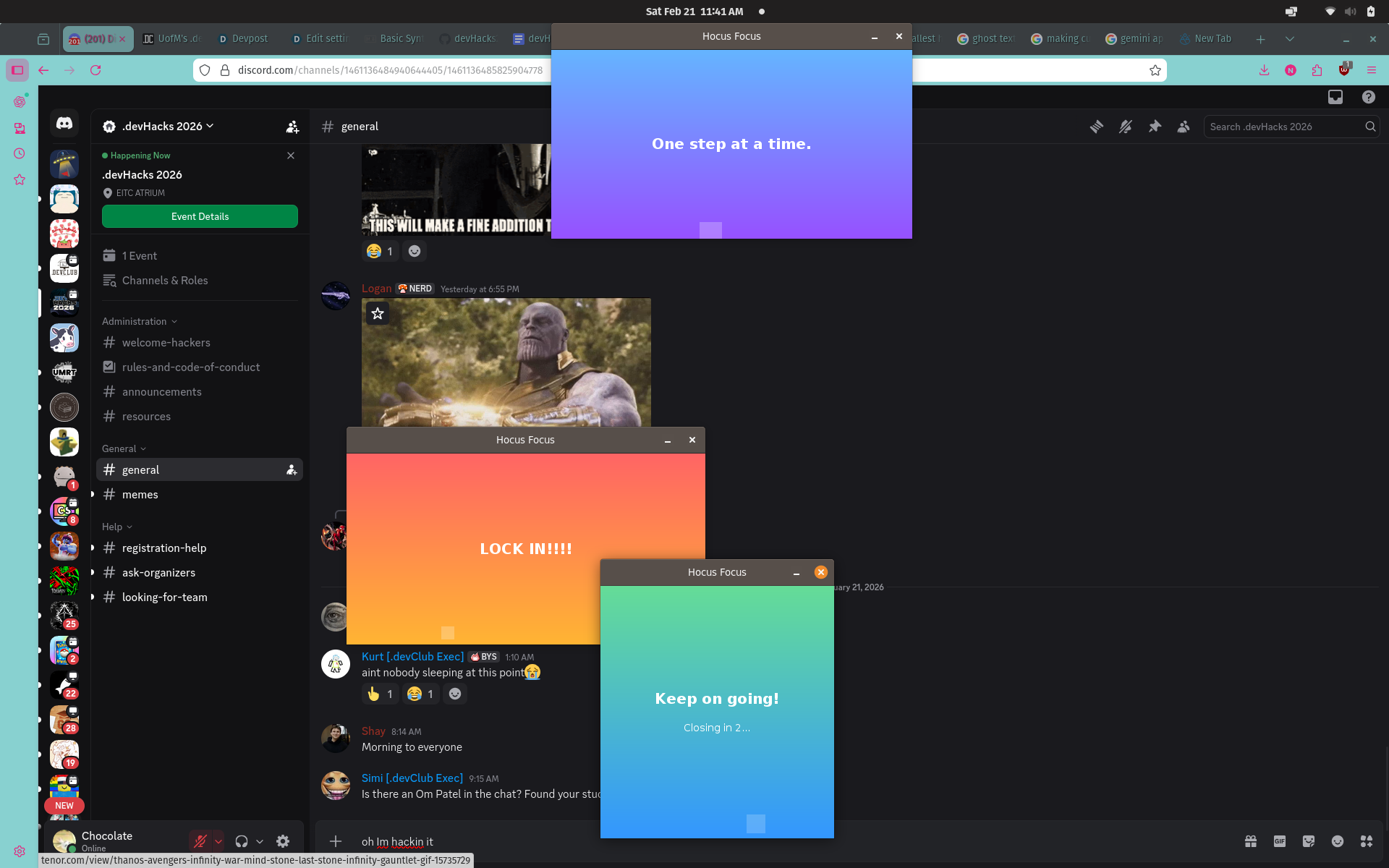Toggle headphones deafen button
Viewport: 1389px width, 868px height.
[242, 841]
